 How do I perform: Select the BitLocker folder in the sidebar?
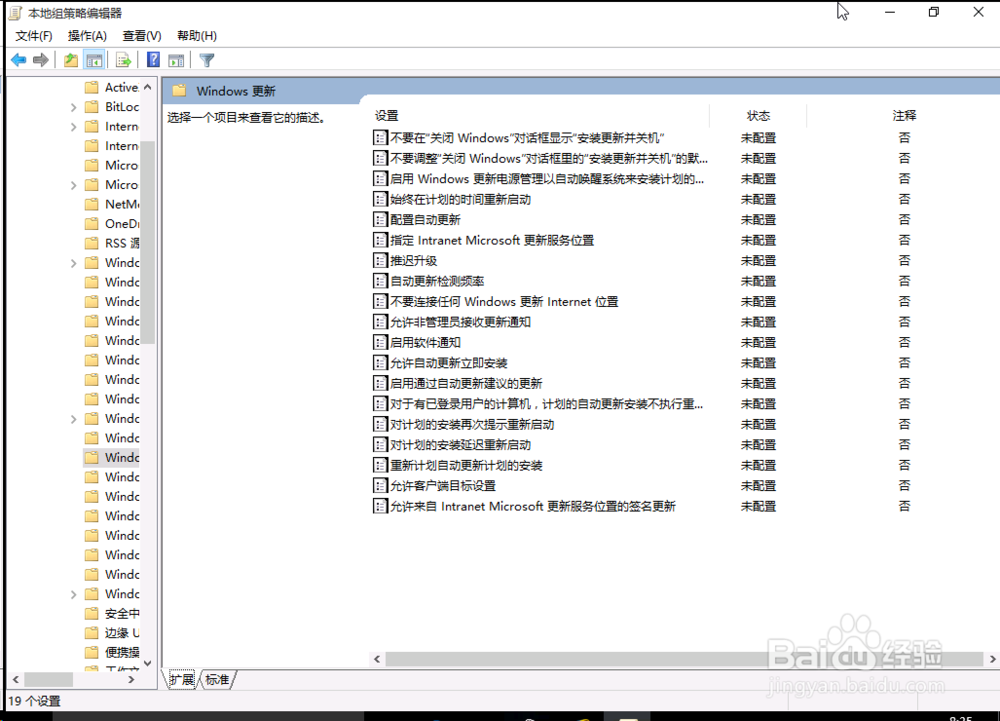[118, 107]
